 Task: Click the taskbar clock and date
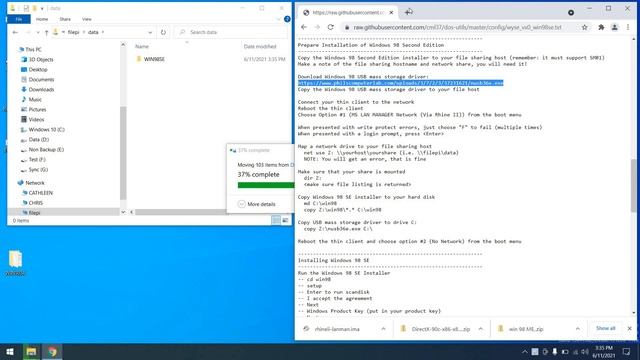coord(603,352)
